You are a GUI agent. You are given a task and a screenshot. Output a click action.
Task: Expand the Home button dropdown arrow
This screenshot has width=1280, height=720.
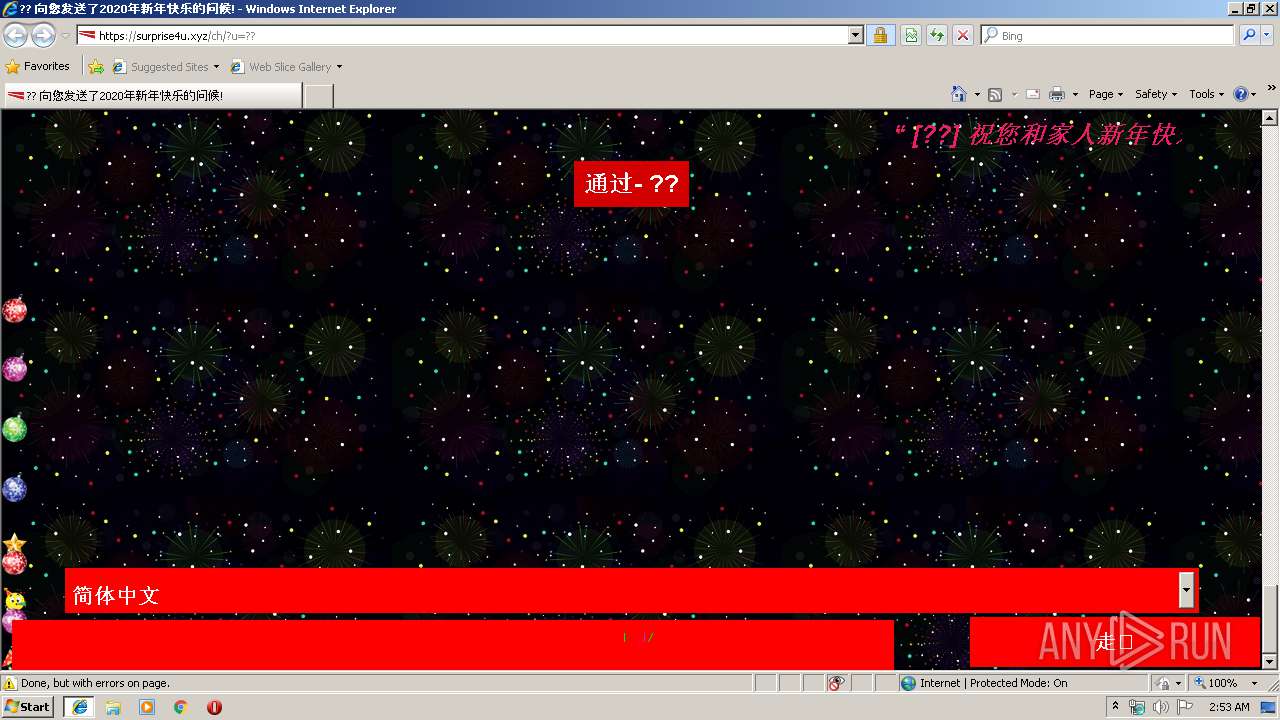977,94
